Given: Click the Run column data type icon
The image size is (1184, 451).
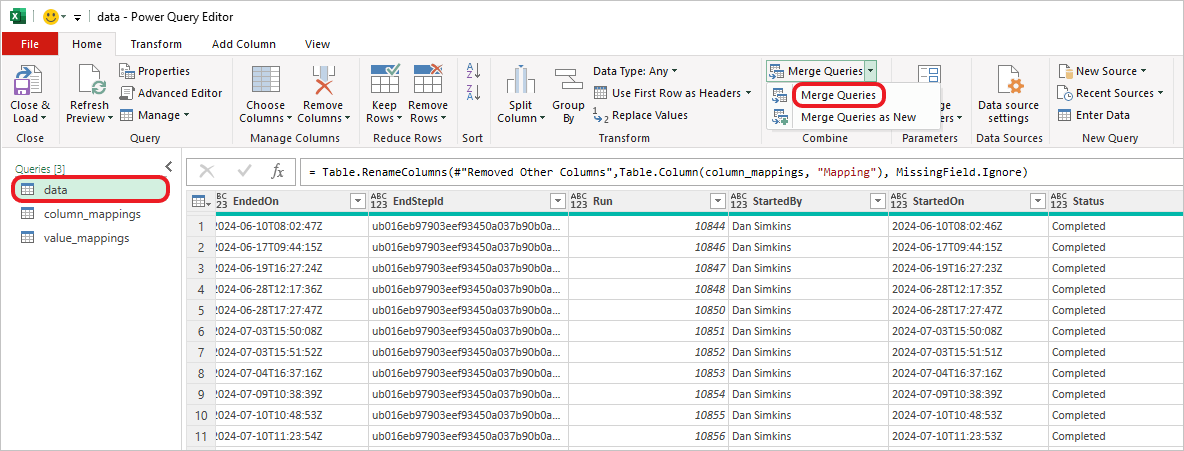Looking at the screenshot, I should [x=578, y=202].
